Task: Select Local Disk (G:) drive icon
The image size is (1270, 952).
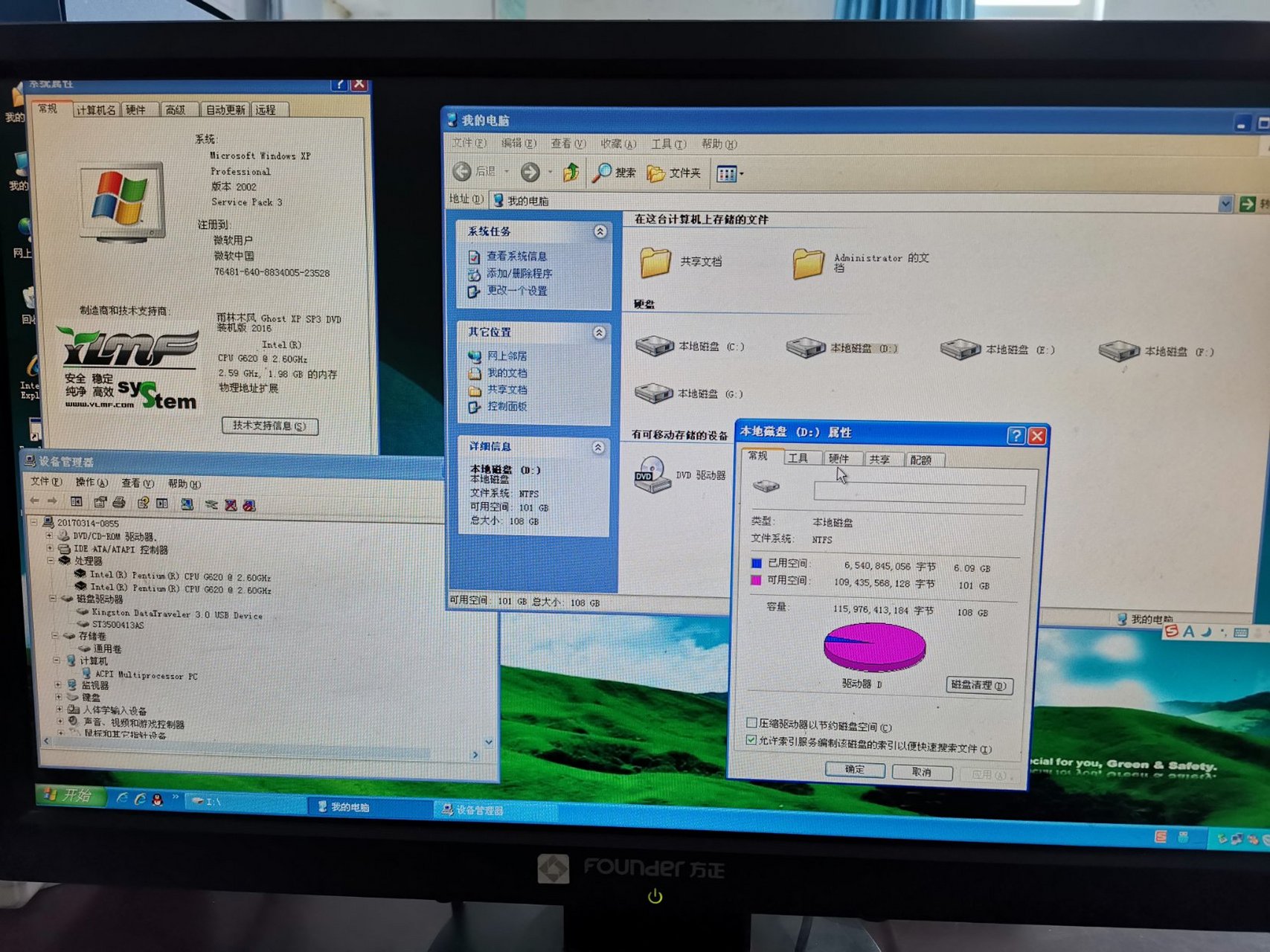Action: 654,393
